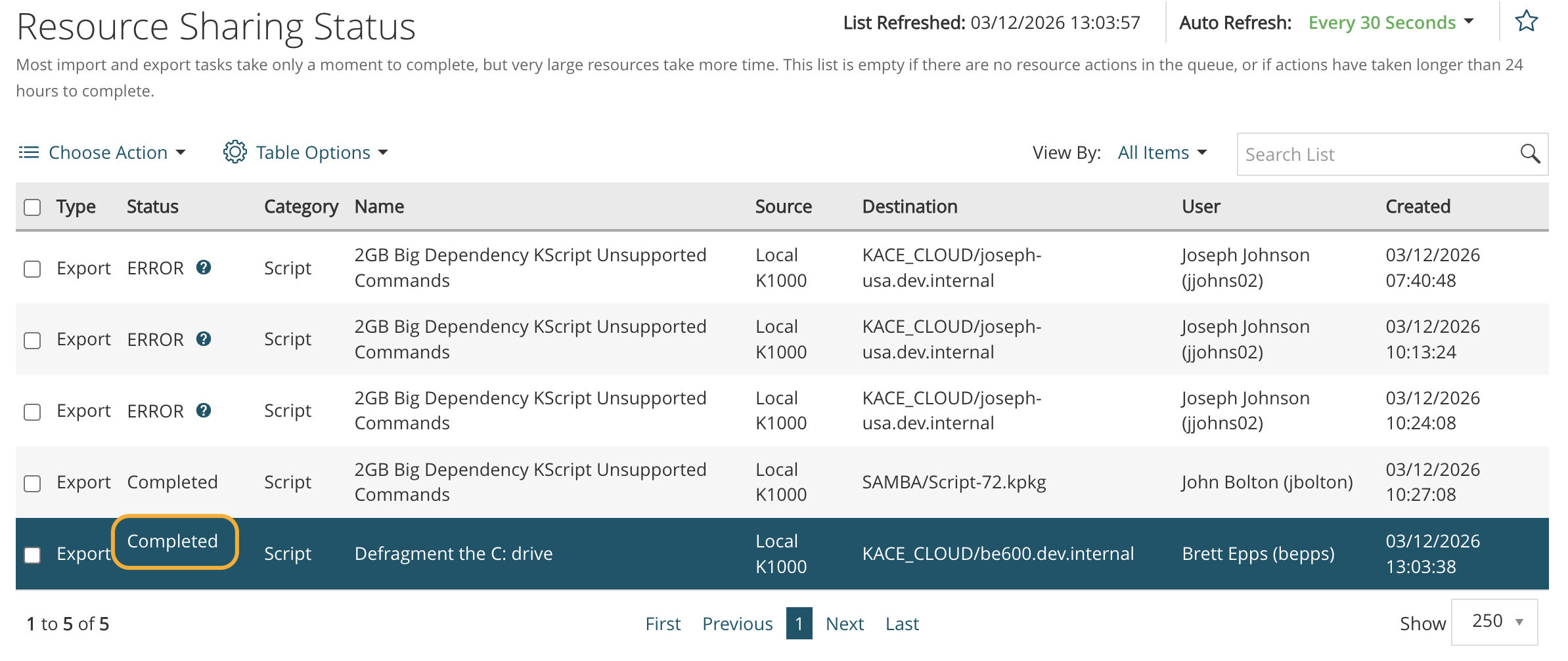Click the Table Options gear icon

pos(235,152)
